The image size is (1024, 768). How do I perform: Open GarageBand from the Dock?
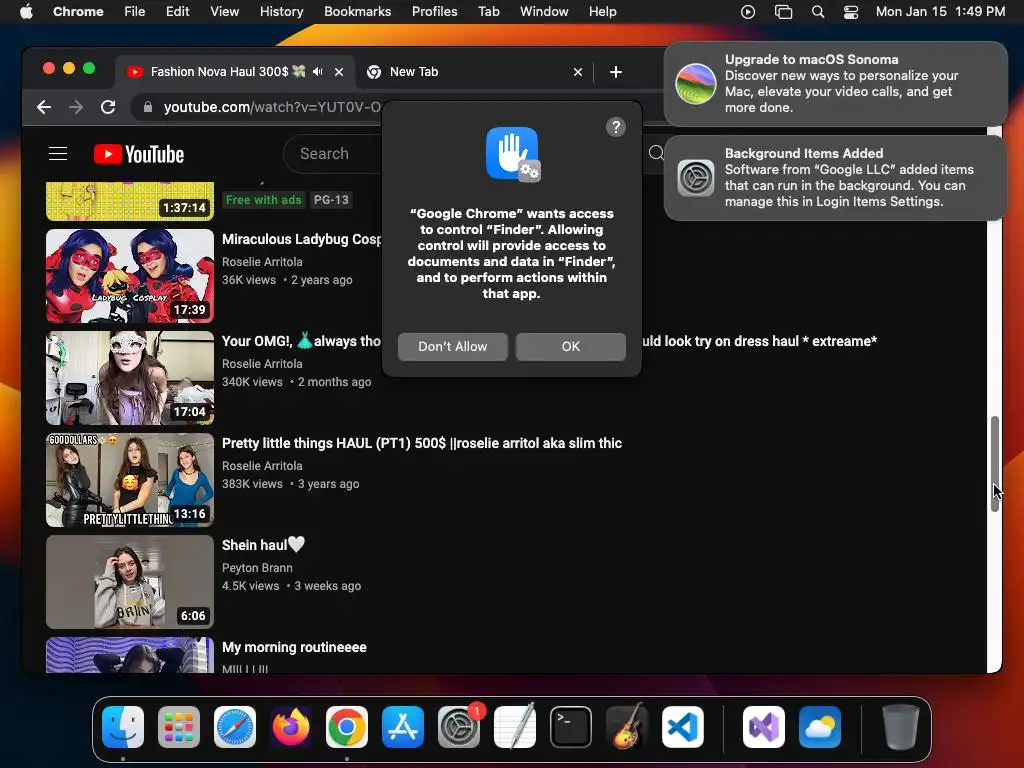click(x=627, y=727)
